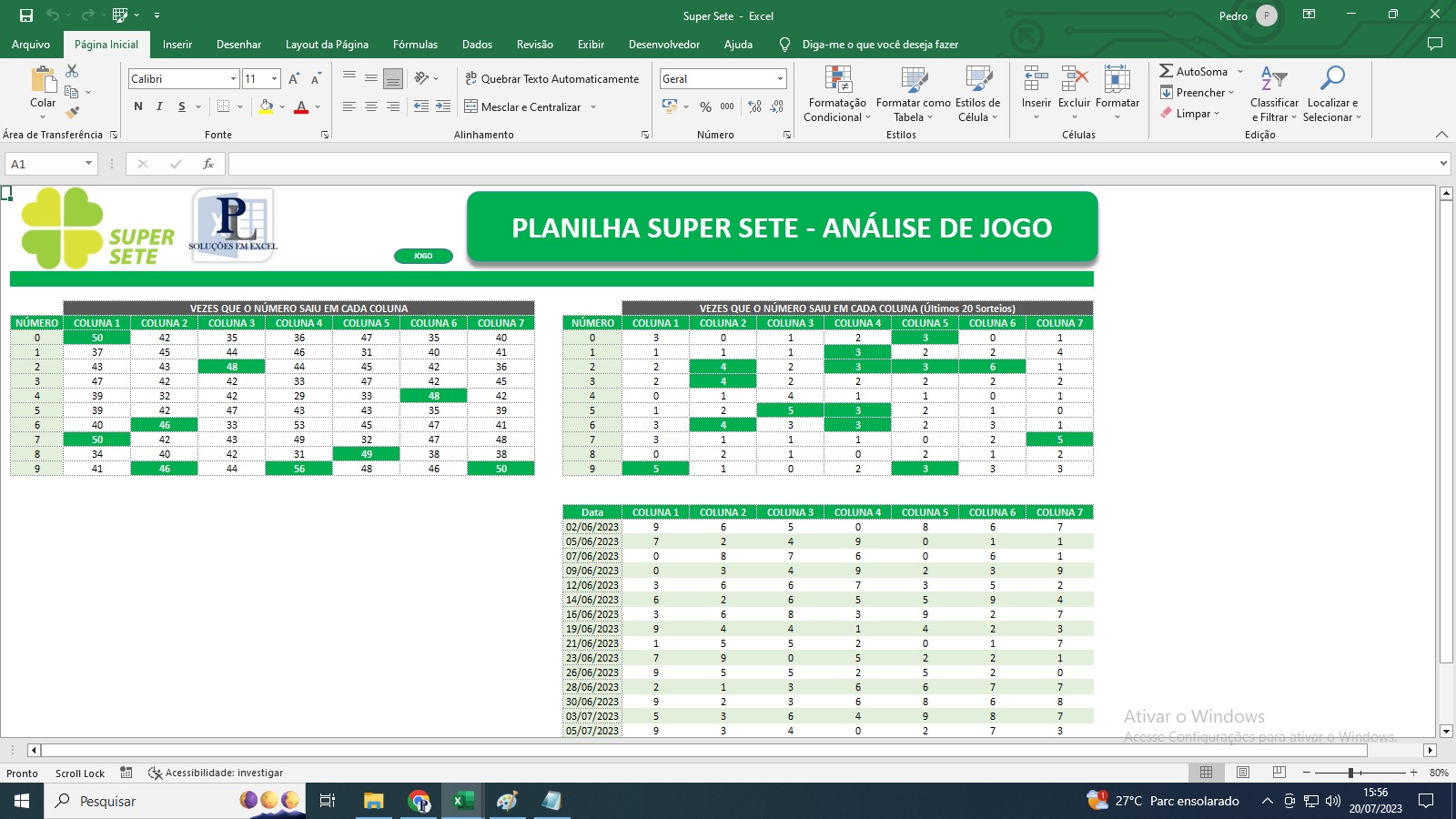Click the green JOGO button
The height and width of the screenshot is (819, 1456).
423,256
